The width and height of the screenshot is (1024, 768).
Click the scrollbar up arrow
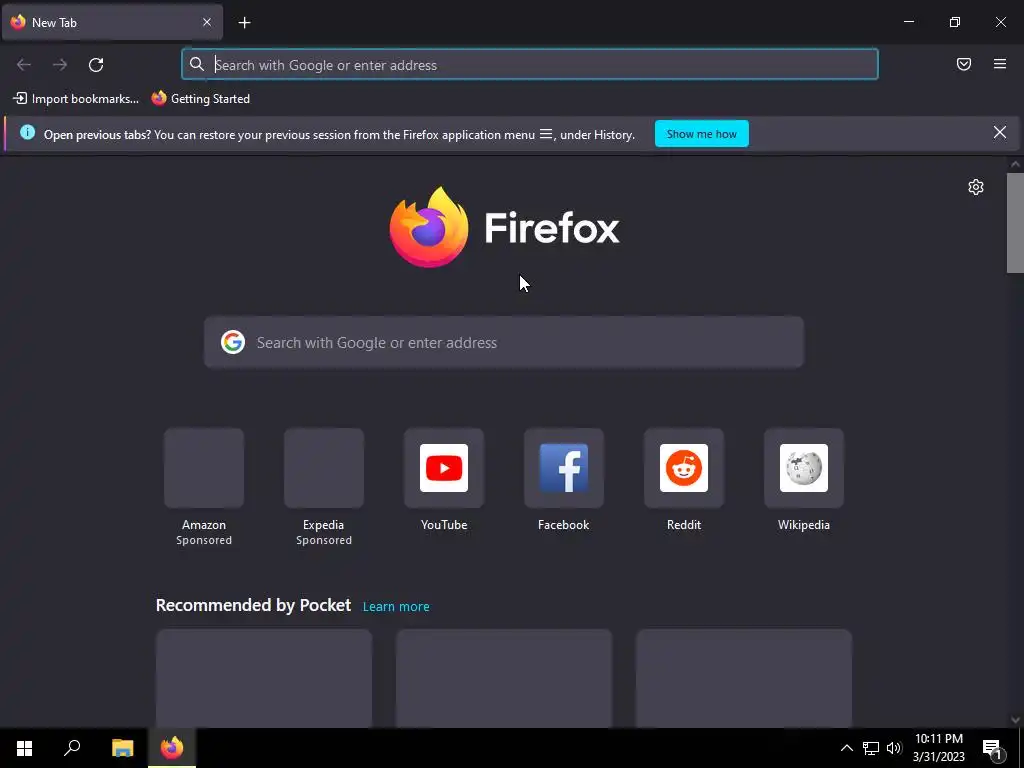tap(1015, 165)
